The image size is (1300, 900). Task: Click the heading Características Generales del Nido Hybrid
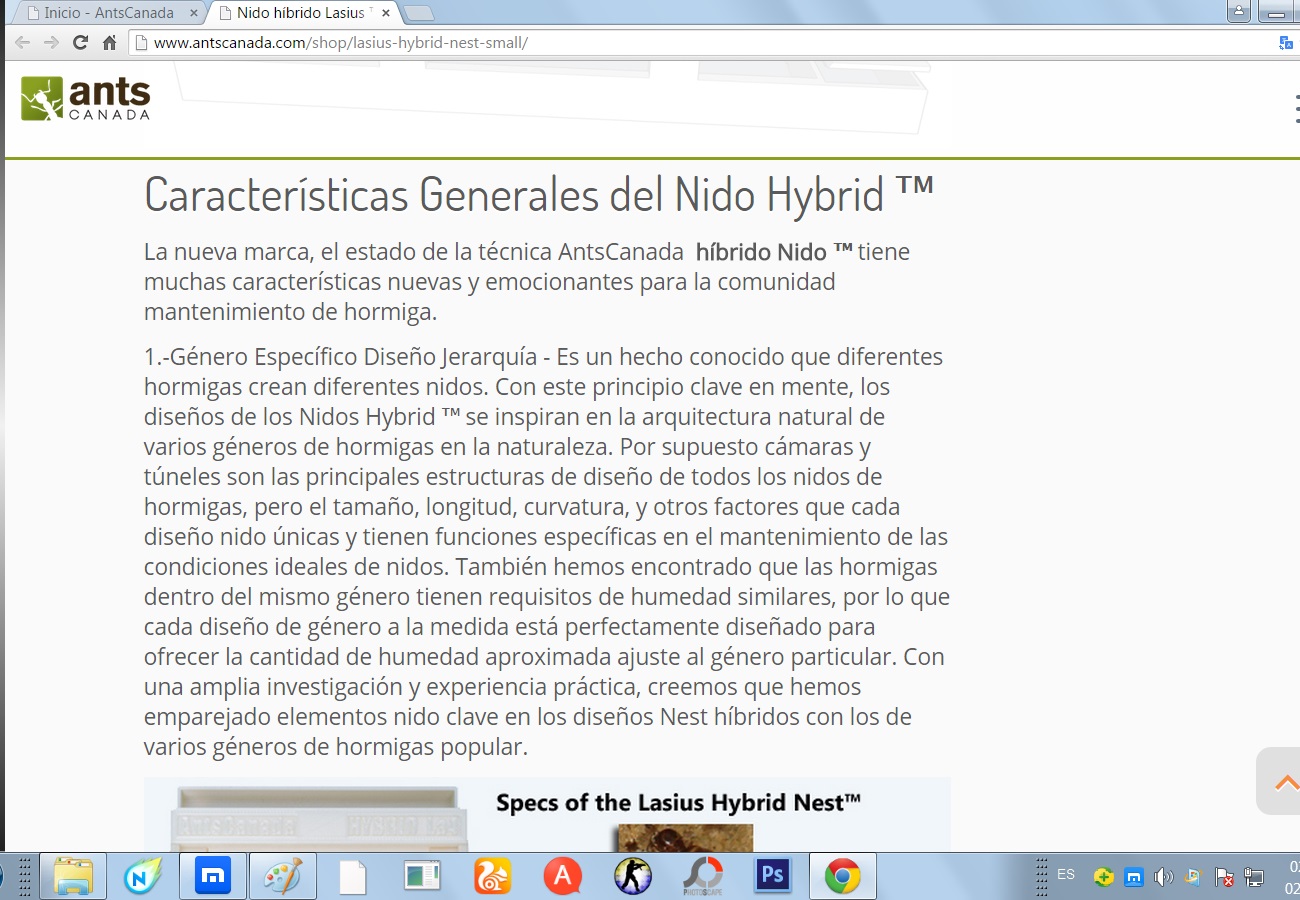click(x=539, y=193)
